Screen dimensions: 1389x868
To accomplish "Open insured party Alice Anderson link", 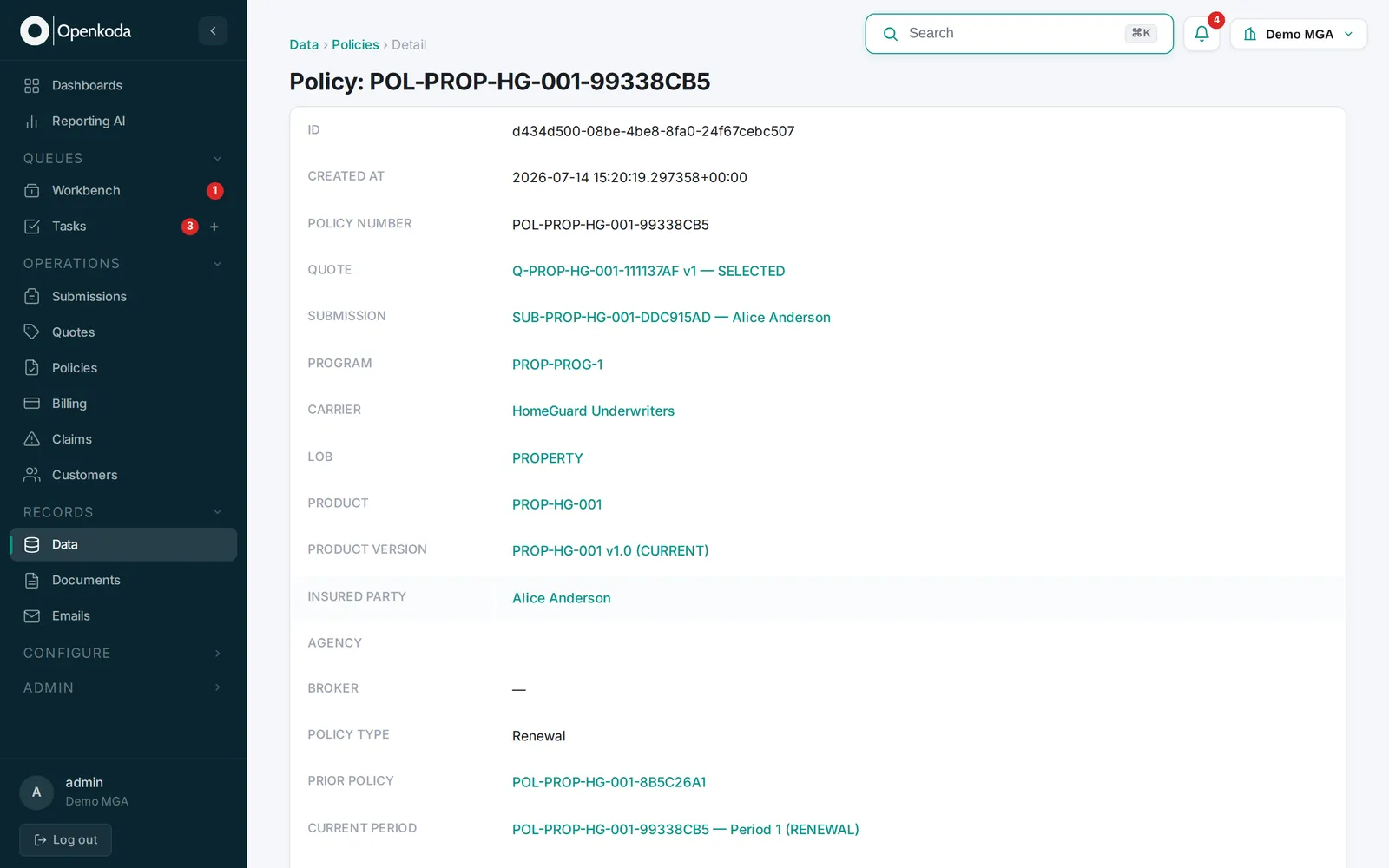I will (562, 598).
